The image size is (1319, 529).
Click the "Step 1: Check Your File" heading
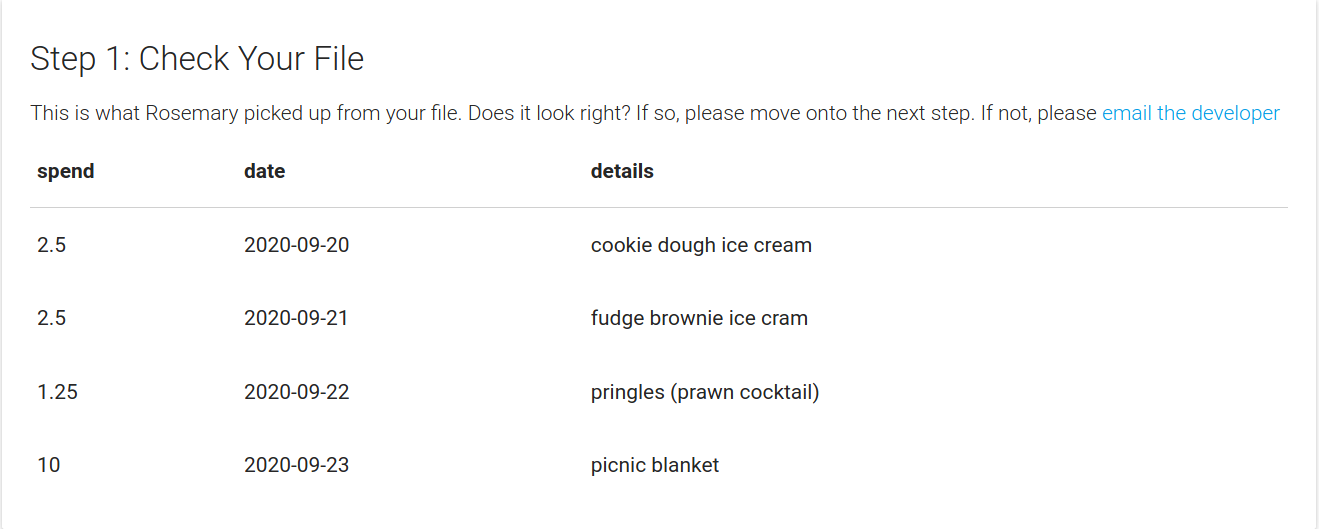coord(197,59)
